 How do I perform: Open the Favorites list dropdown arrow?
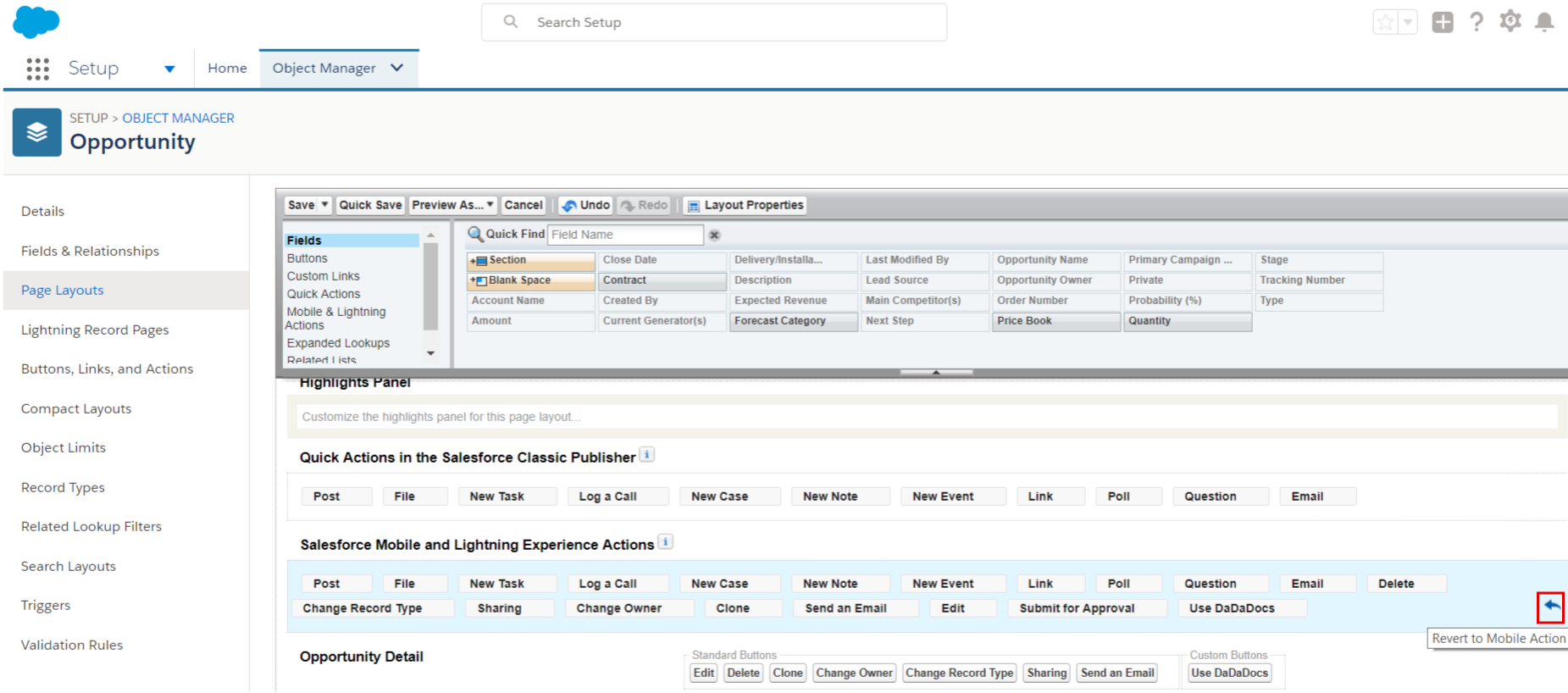pos(1407,22)
